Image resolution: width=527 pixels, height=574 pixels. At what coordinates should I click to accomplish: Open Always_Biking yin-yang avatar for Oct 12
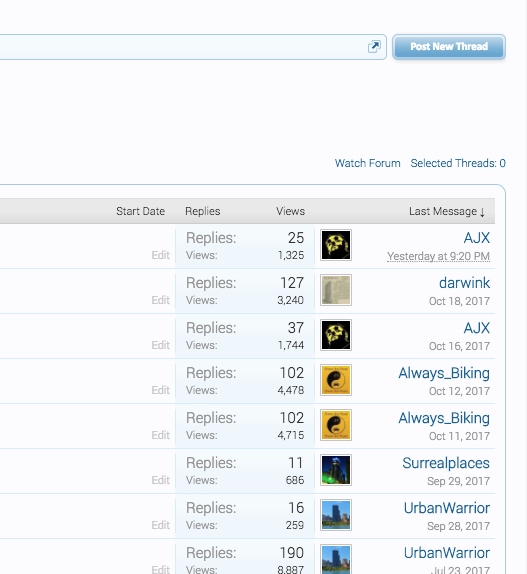[x=336, y=380]
